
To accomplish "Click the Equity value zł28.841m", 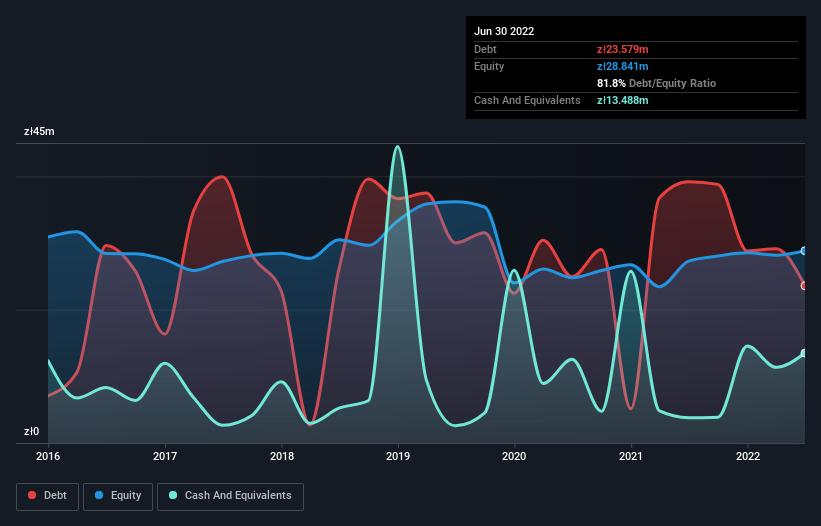I will click(623, 66).
